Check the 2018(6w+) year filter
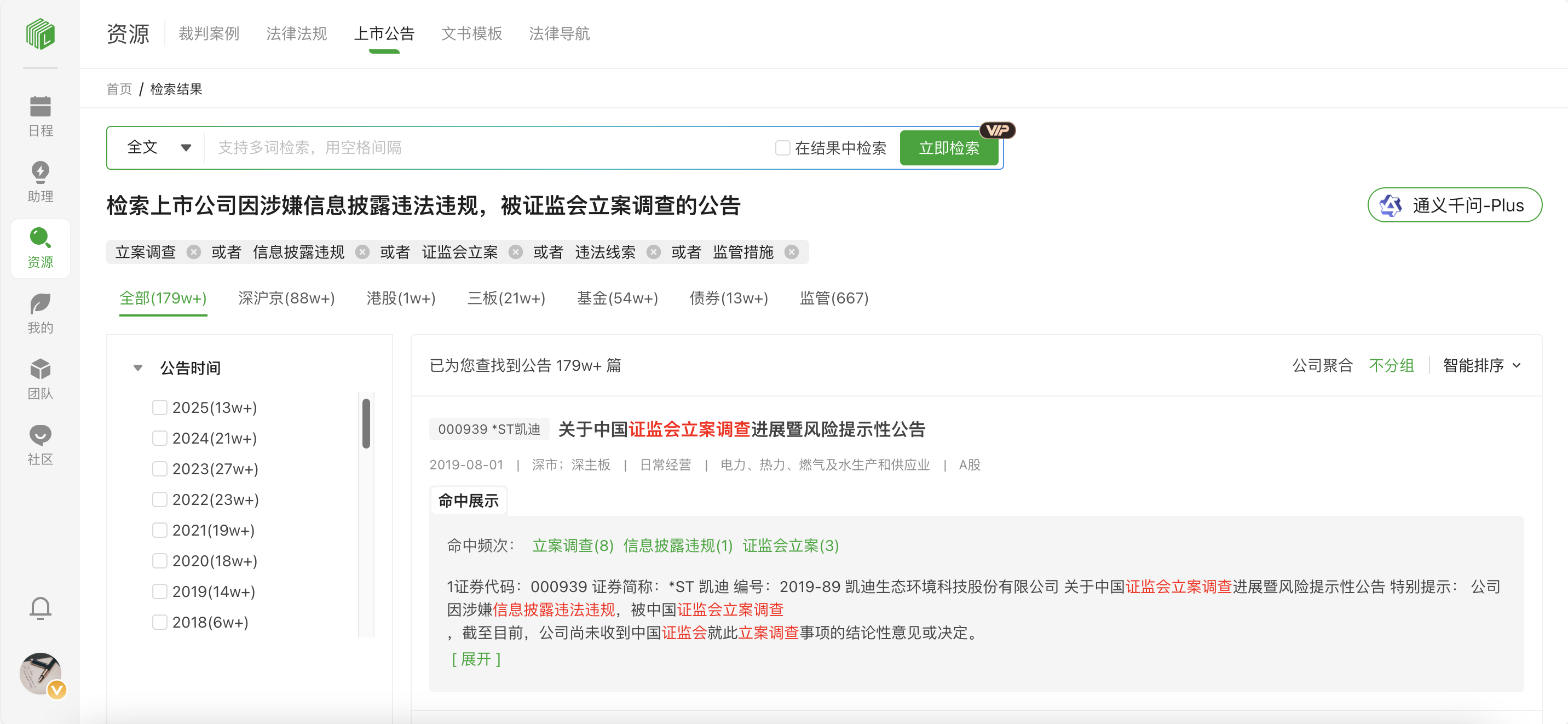Viewport: 1568px width, 724px height. pos(159,622)
